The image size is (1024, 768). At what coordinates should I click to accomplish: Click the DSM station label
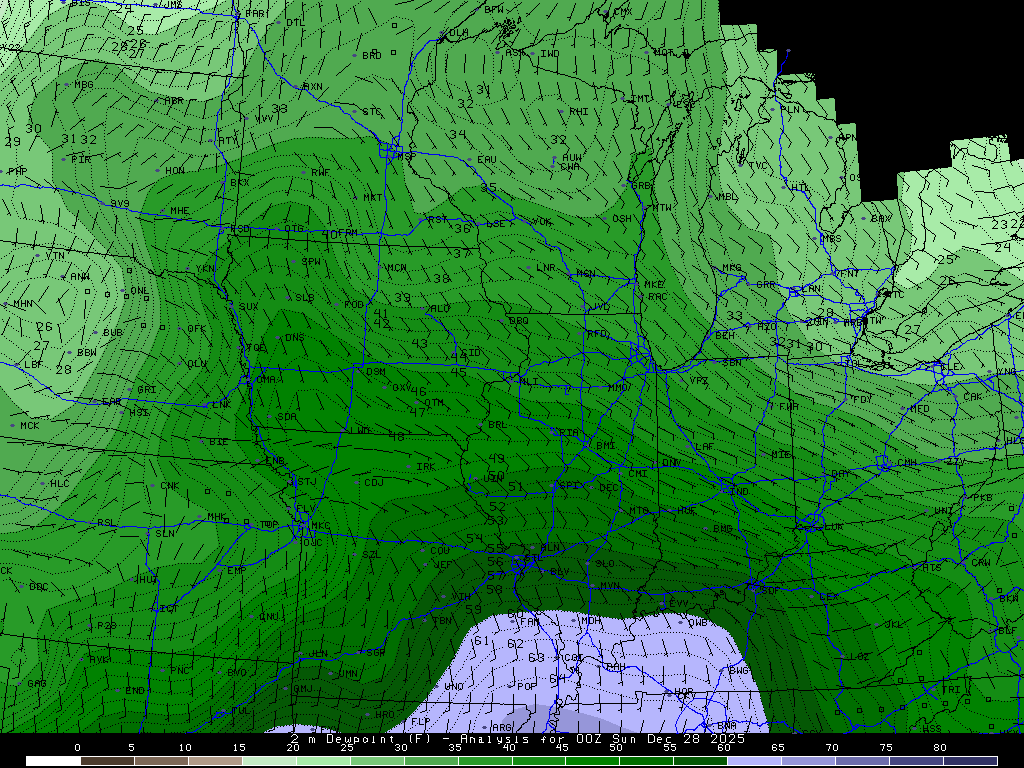[376, 371]
